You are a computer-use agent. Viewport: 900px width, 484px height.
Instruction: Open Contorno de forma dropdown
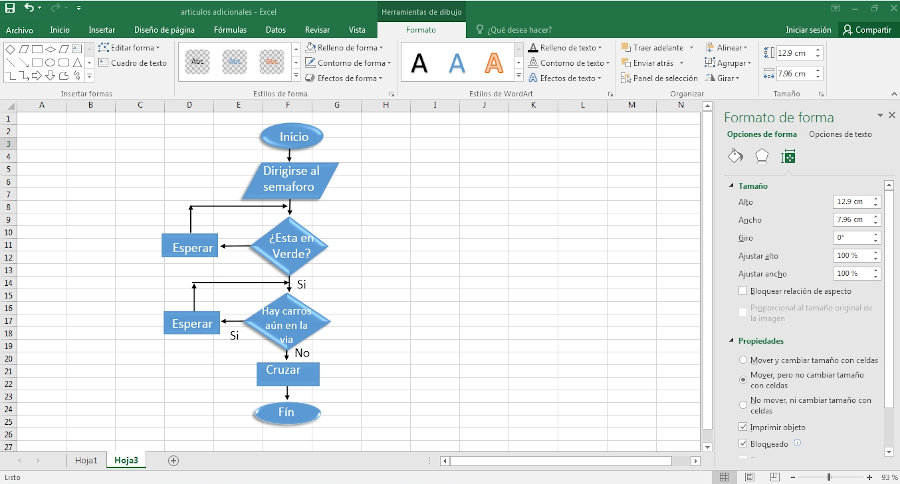(348, 63)
